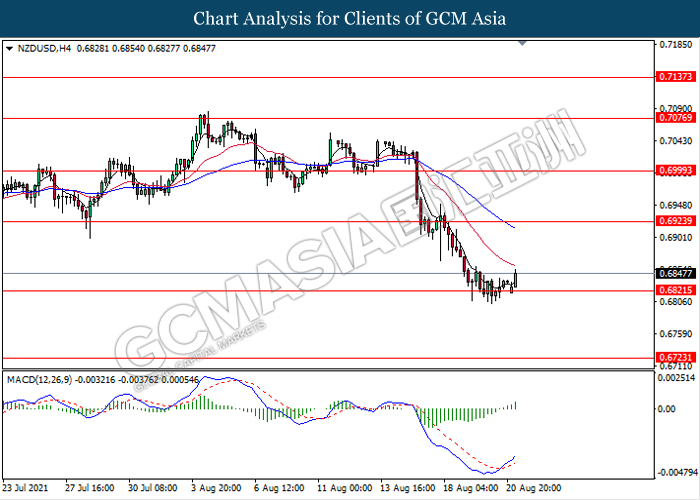Click the NZDUSD,H4 chart title text
The width and height of the screenshot is (700, 500).
44,48
